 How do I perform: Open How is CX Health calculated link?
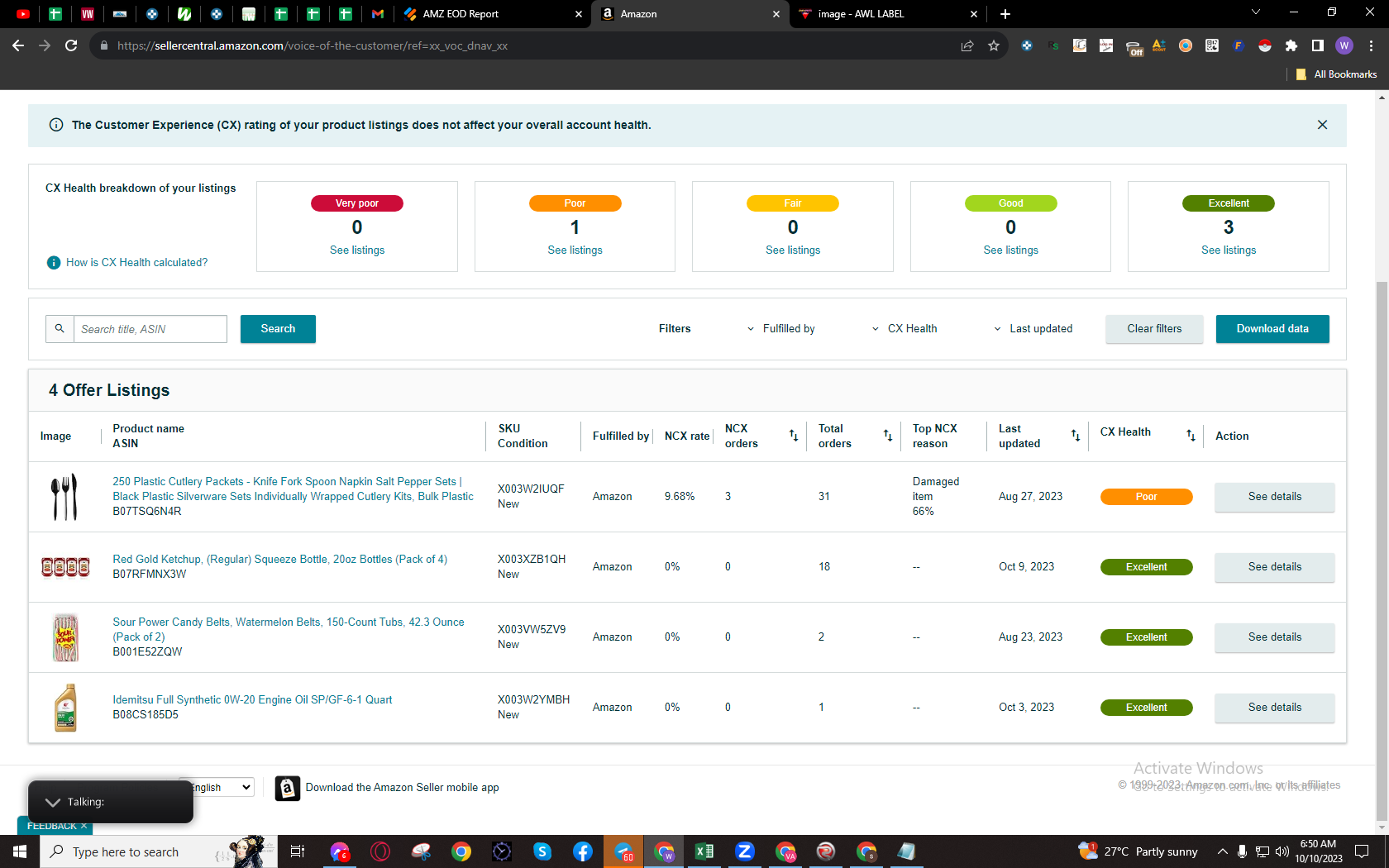coord(137,263)
